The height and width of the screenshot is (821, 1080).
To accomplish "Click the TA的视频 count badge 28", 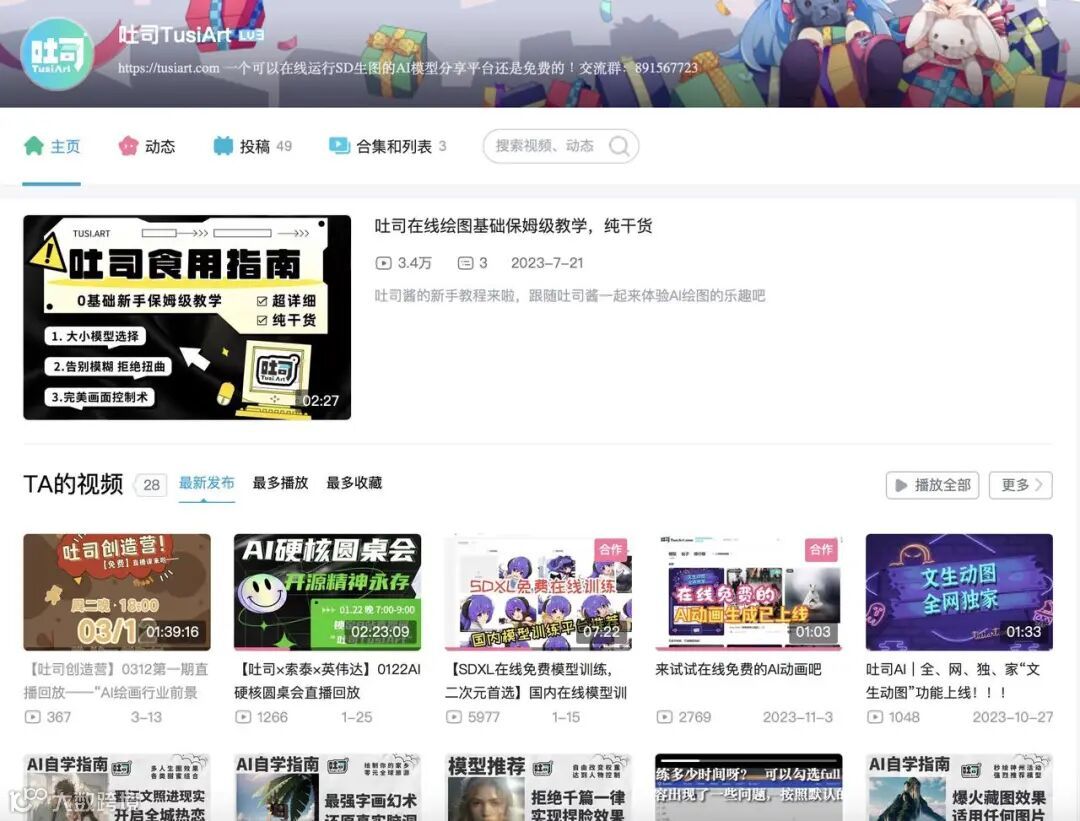I will pos(152,485).
